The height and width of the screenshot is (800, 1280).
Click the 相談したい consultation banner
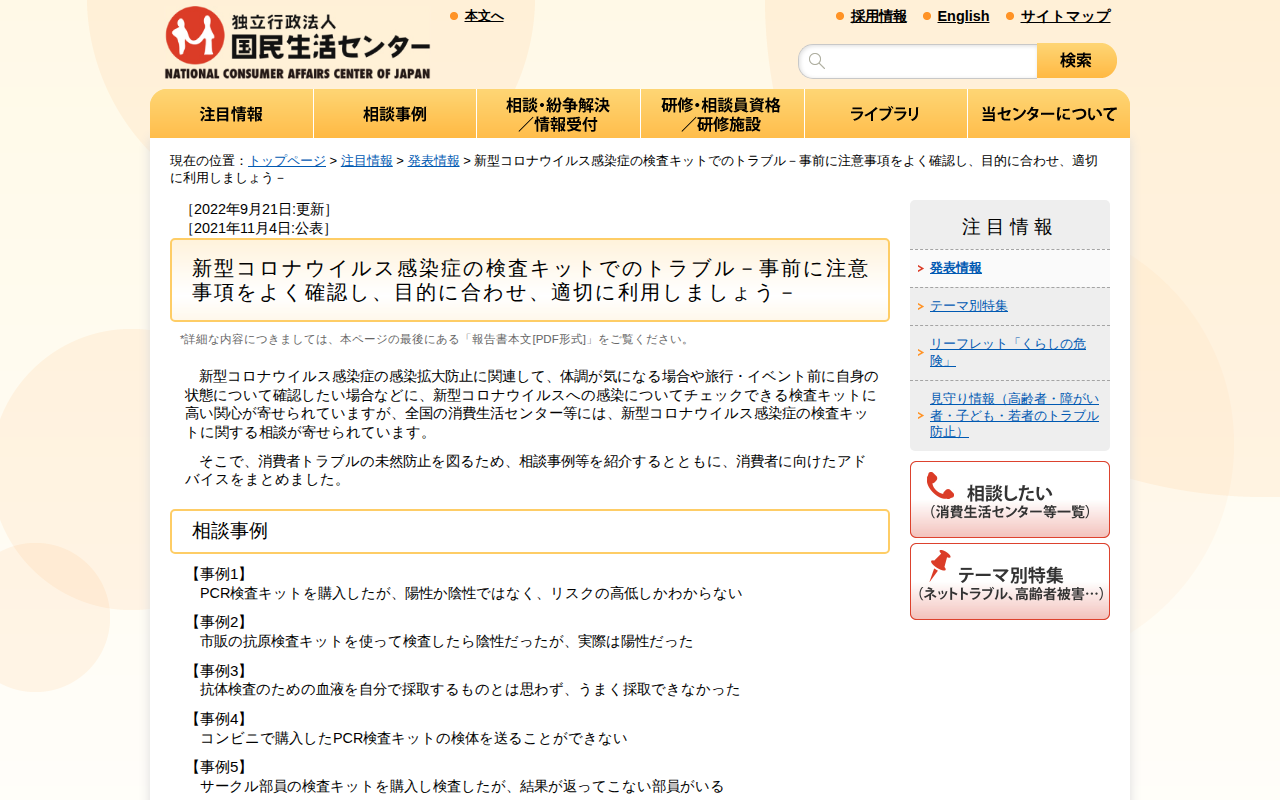coord(1010,499)
